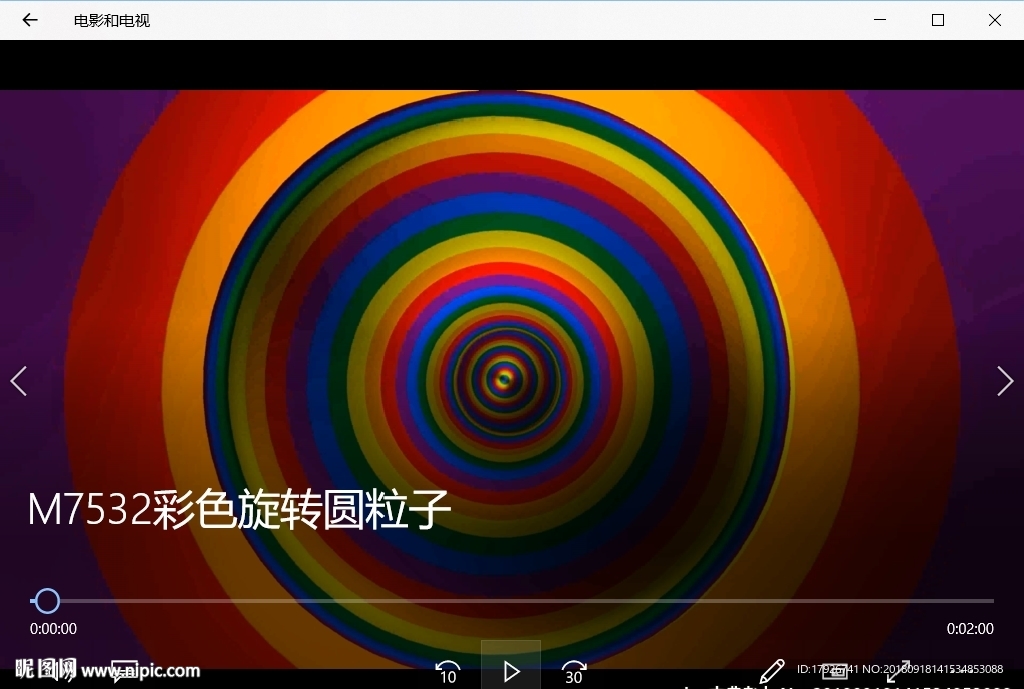Maximize the 电影和电视 window
1024x689 pixels.
point(938,20)
